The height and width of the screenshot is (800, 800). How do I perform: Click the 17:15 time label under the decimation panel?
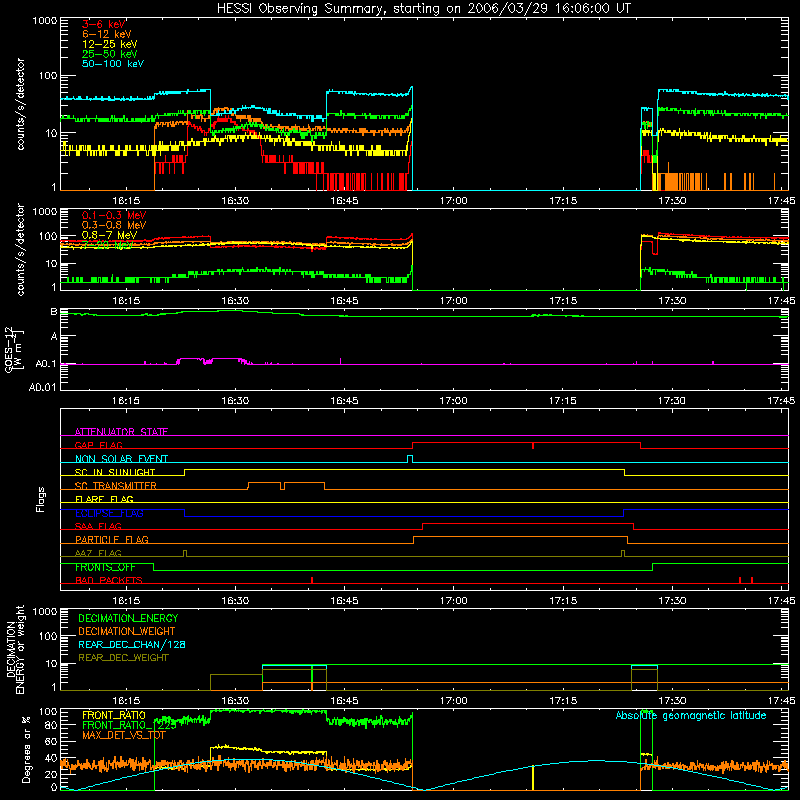563,701
